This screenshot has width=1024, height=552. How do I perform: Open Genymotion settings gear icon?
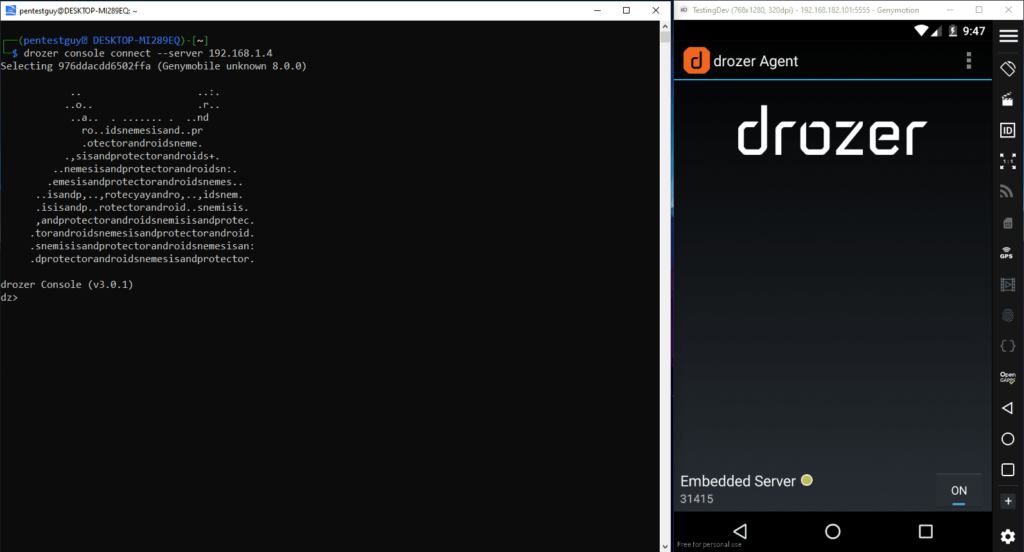(1008, 536)
